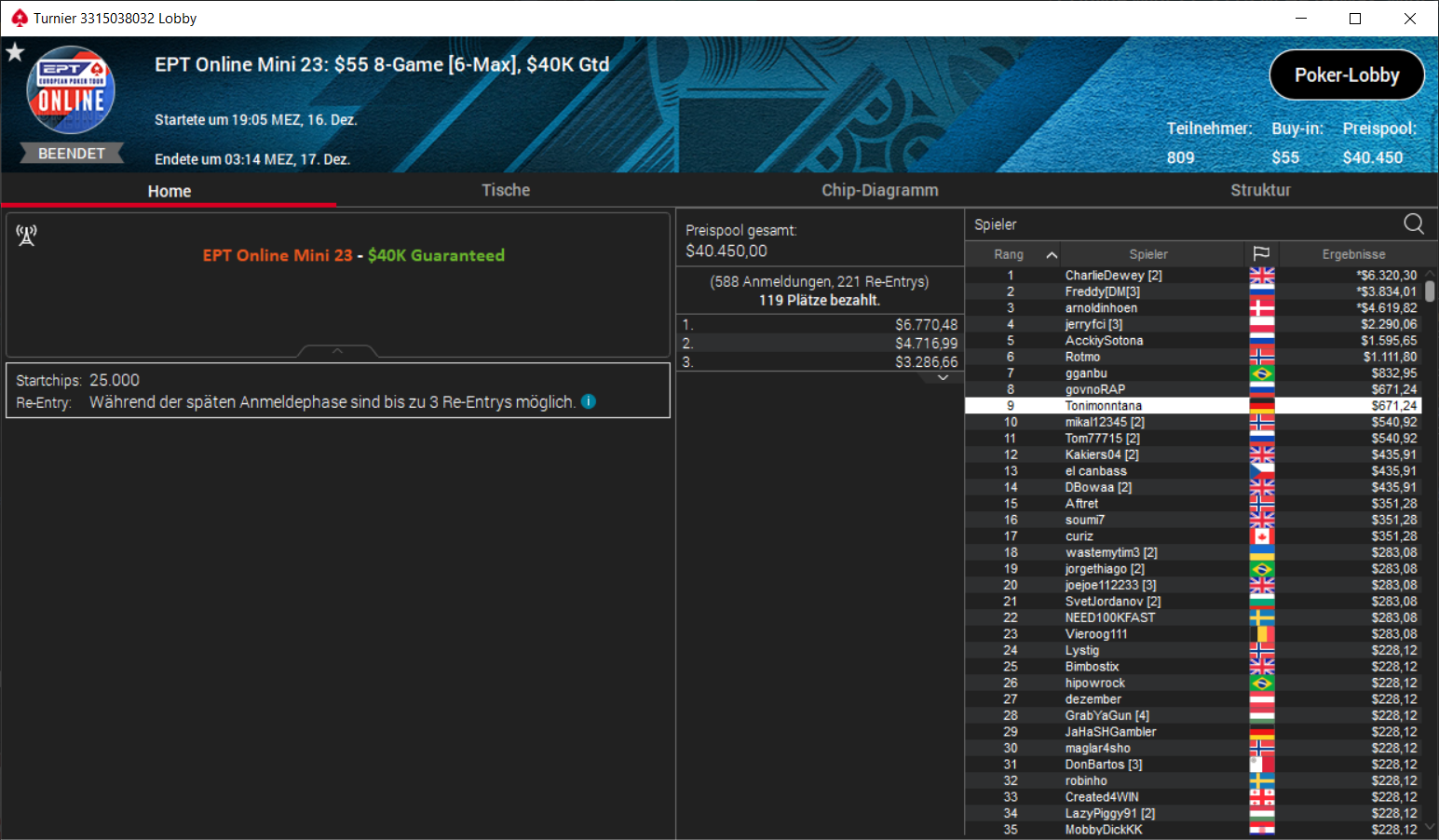Sort by the Ergebnisse column header
This screenshot has width=1439, height=840.
pyautogui.click(x=1353, y=254)
